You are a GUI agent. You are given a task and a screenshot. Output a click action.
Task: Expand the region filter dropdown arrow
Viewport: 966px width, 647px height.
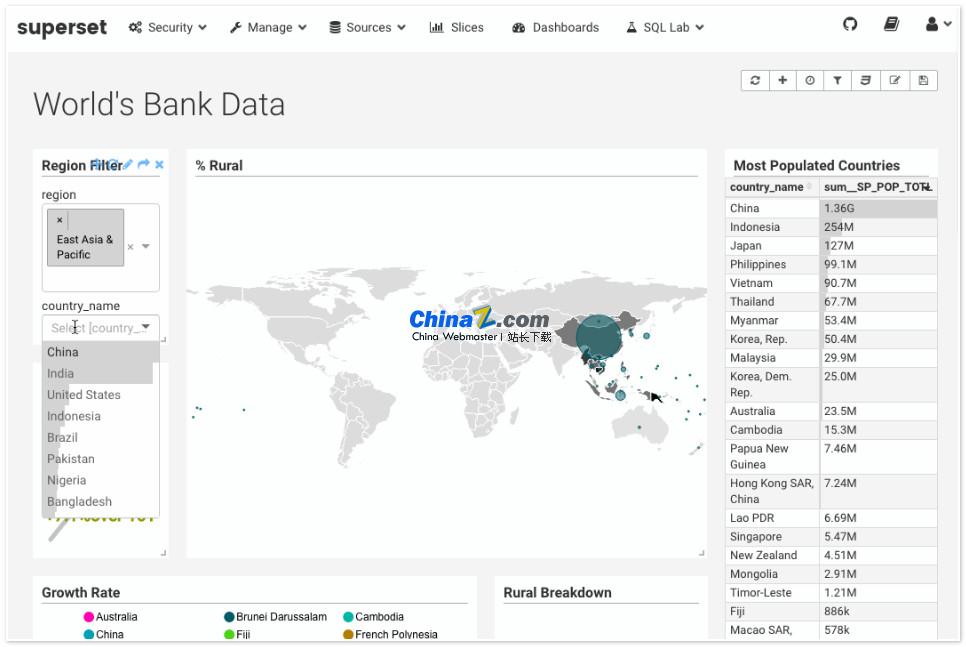[x=146, y=247]
